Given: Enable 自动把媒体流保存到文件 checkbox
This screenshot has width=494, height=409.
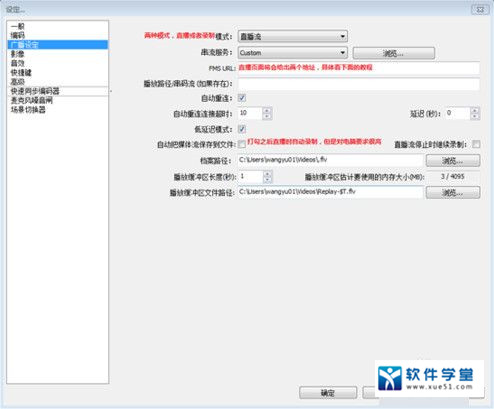Looking at the screenshot, I should coord(242,144).
